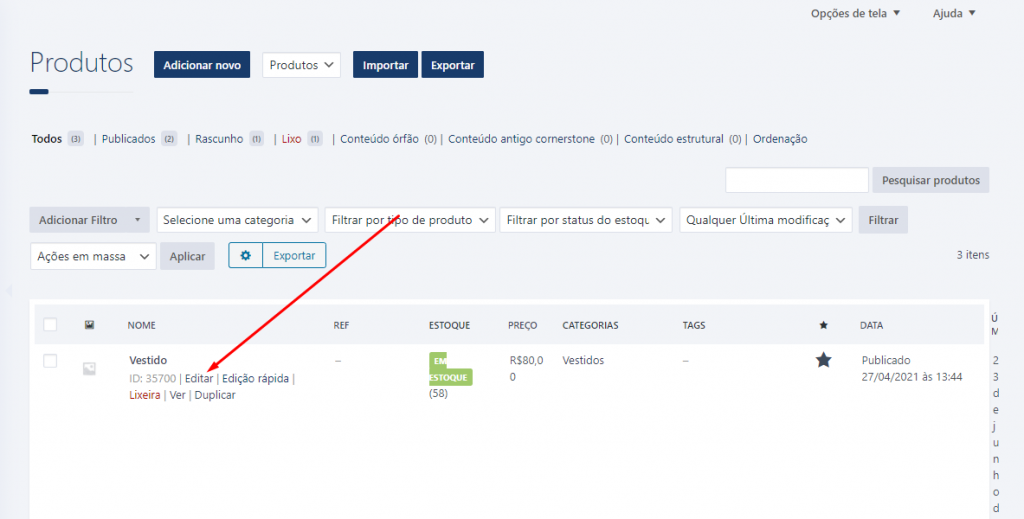This screenshot has width=1024, height=519.
Task: Click the CATEGORIAS column header
Action: (x=590, y=325)
